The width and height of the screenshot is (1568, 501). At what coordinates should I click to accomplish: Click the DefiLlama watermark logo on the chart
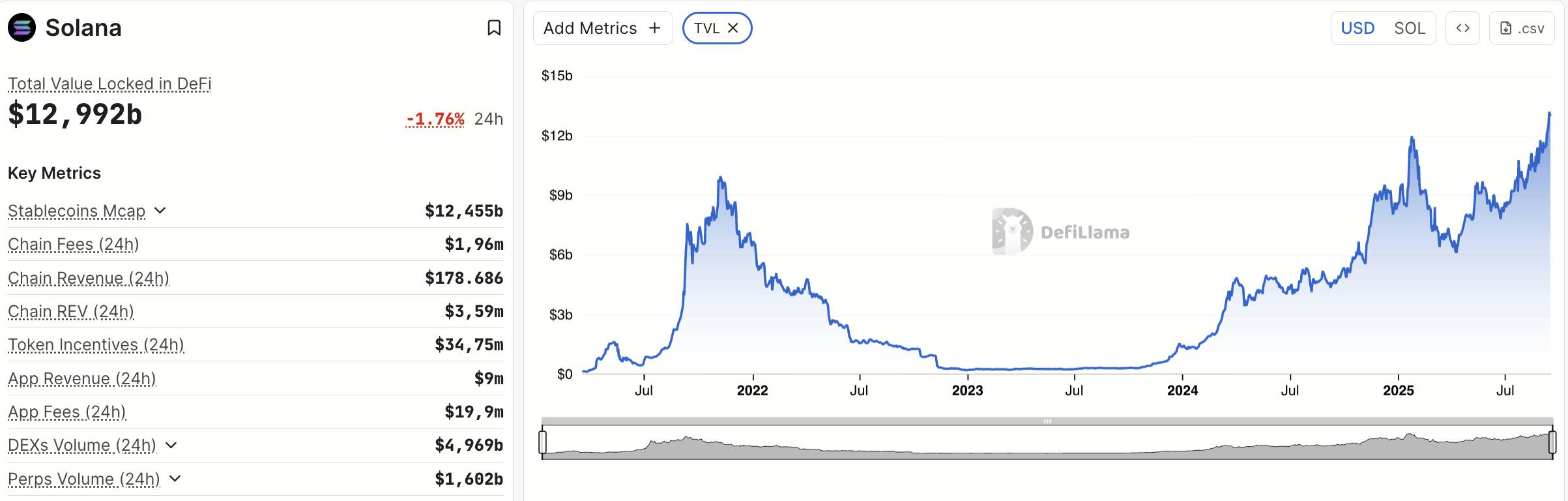1061,231
